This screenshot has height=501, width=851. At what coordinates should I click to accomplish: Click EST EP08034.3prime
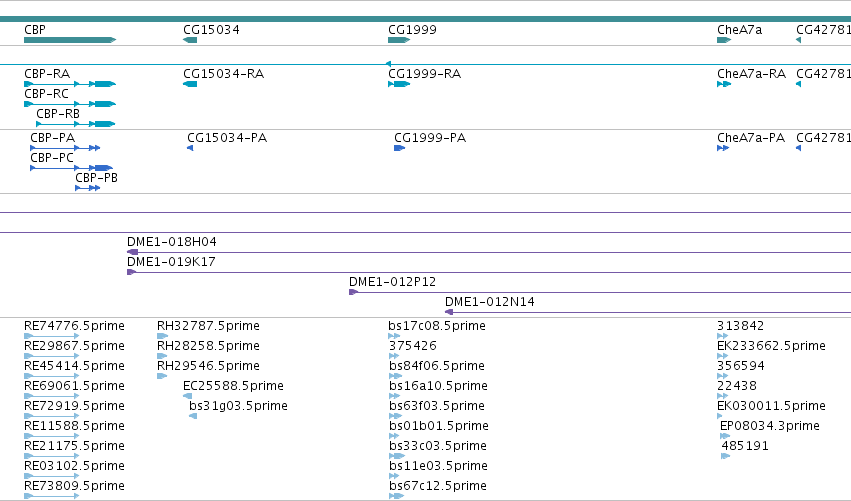coord(770,427)
